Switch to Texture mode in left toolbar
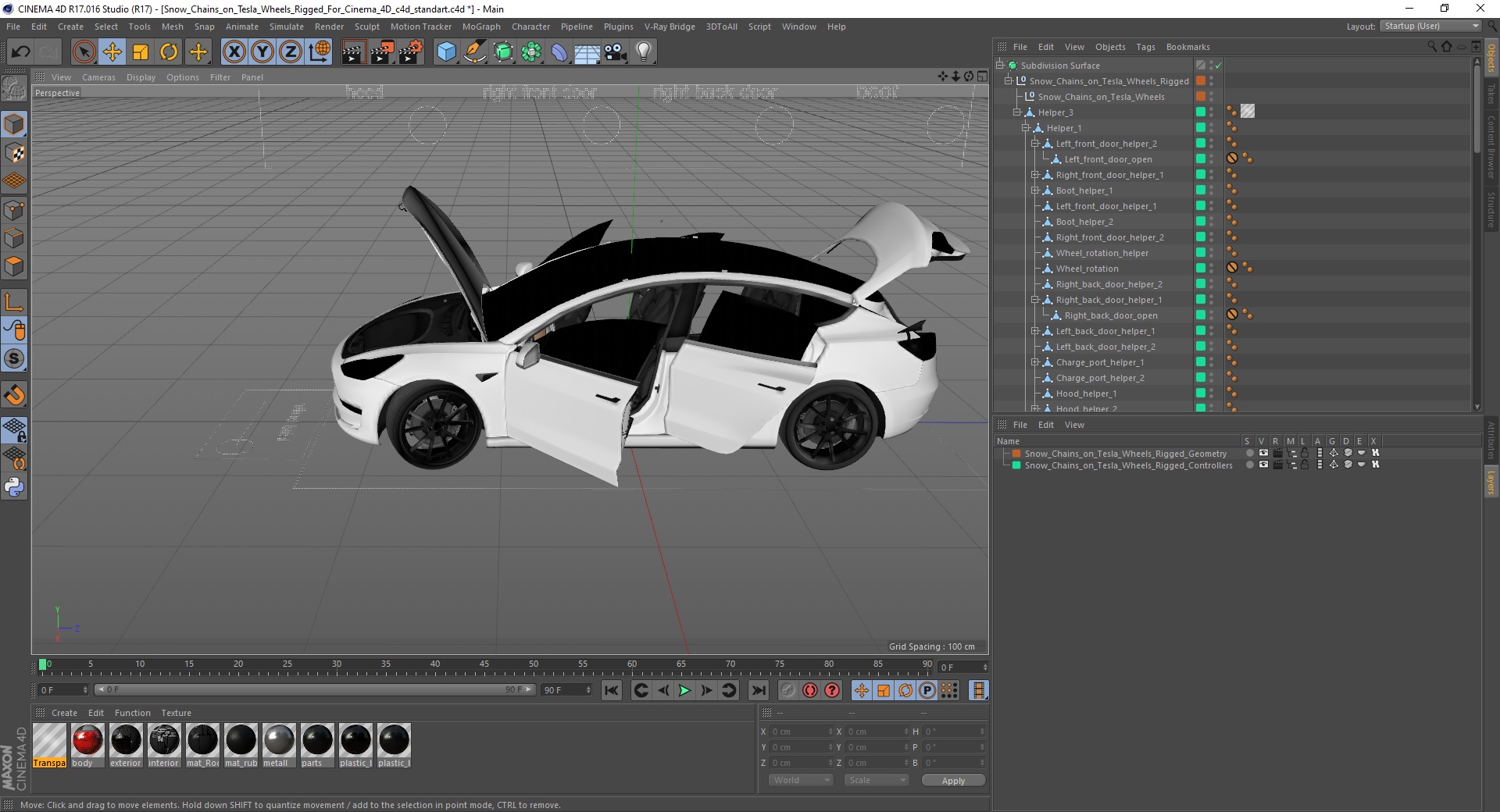Image resolution: width=1500 pixels, height=812 pixels. click(14, 153)
